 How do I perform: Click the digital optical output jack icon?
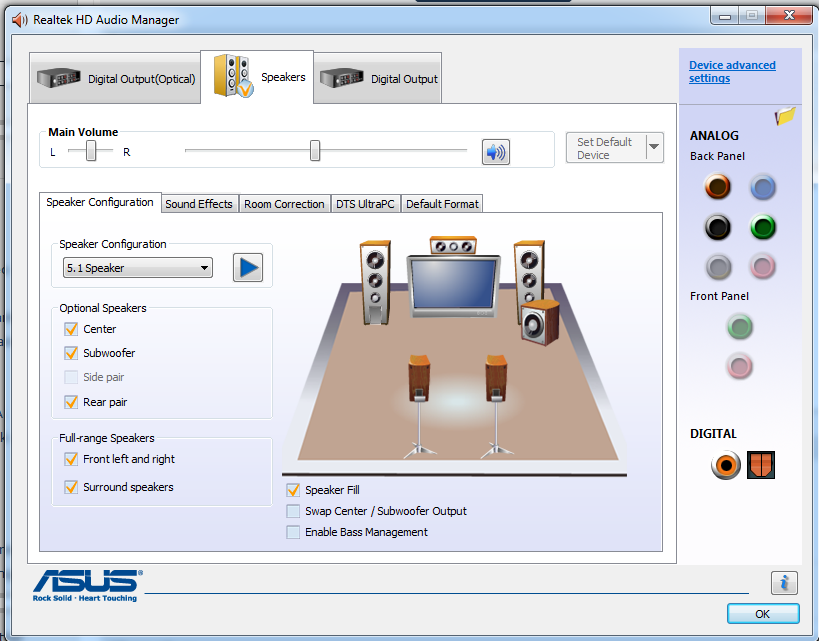760,464
